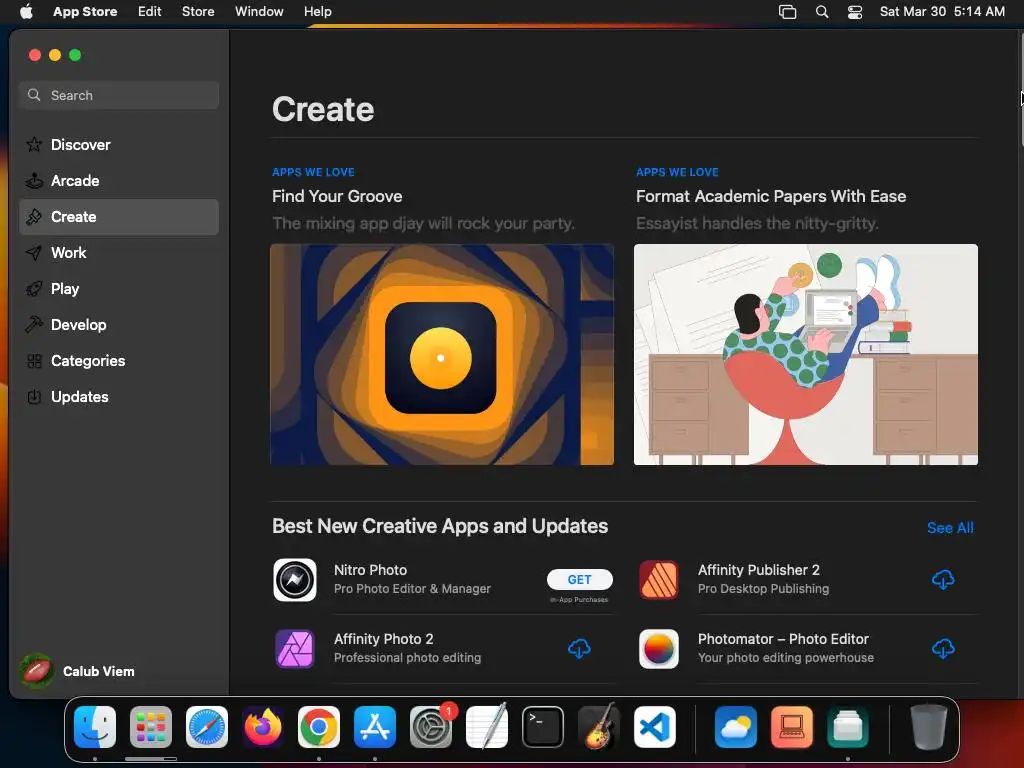
Task: Click the vertical scrollbar of the page
Action: click(x=1020, y=88)
